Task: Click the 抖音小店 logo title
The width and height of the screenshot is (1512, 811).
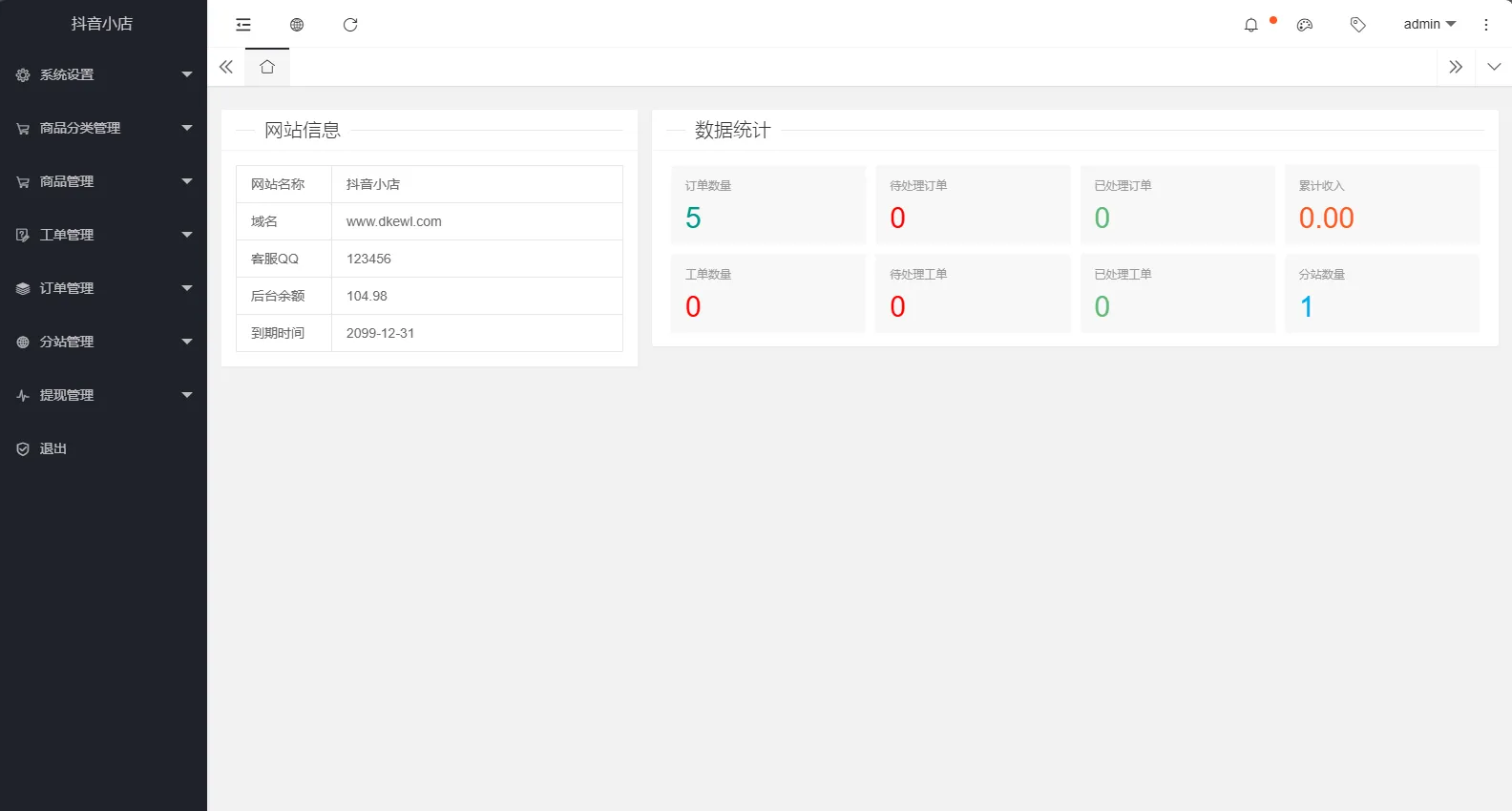Action: (x=102, y=24)
